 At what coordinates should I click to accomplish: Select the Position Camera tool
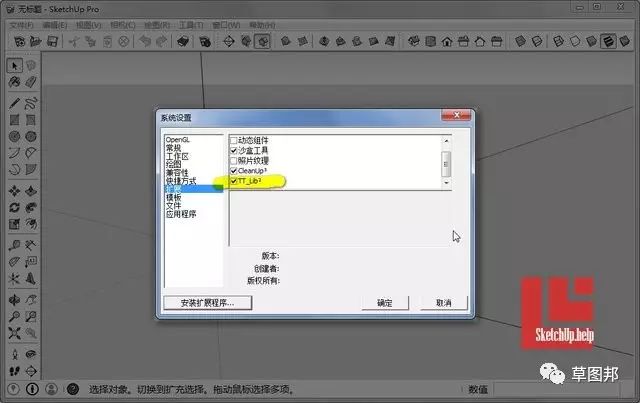coord(15,354)
